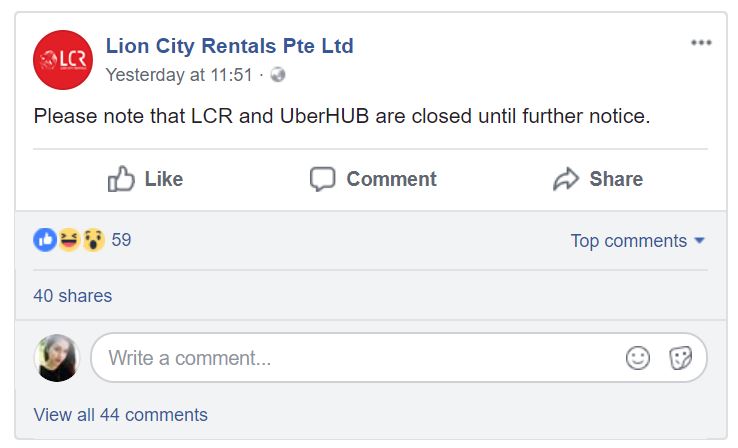
Task: Click the Haha laughing reaction icon
Action: 69,240
